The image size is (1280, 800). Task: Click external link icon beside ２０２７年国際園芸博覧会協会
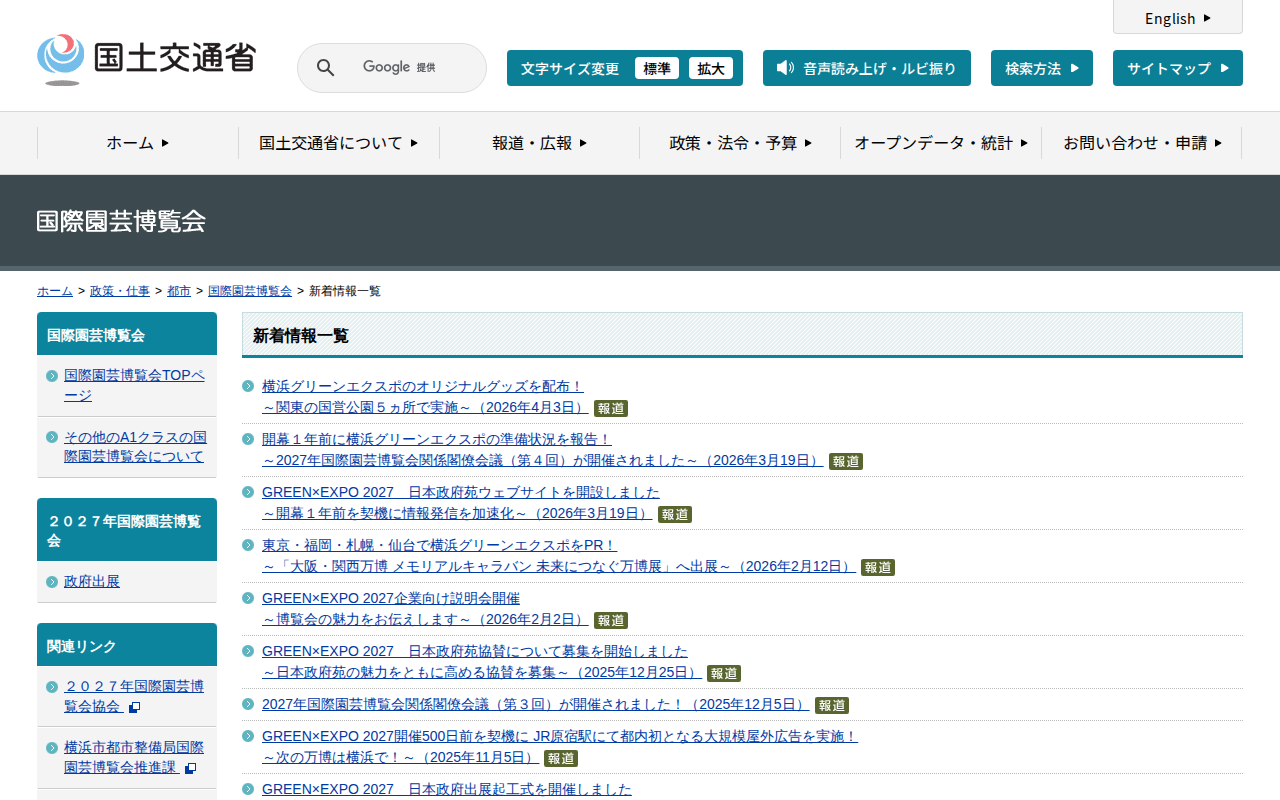coord(134,707)
